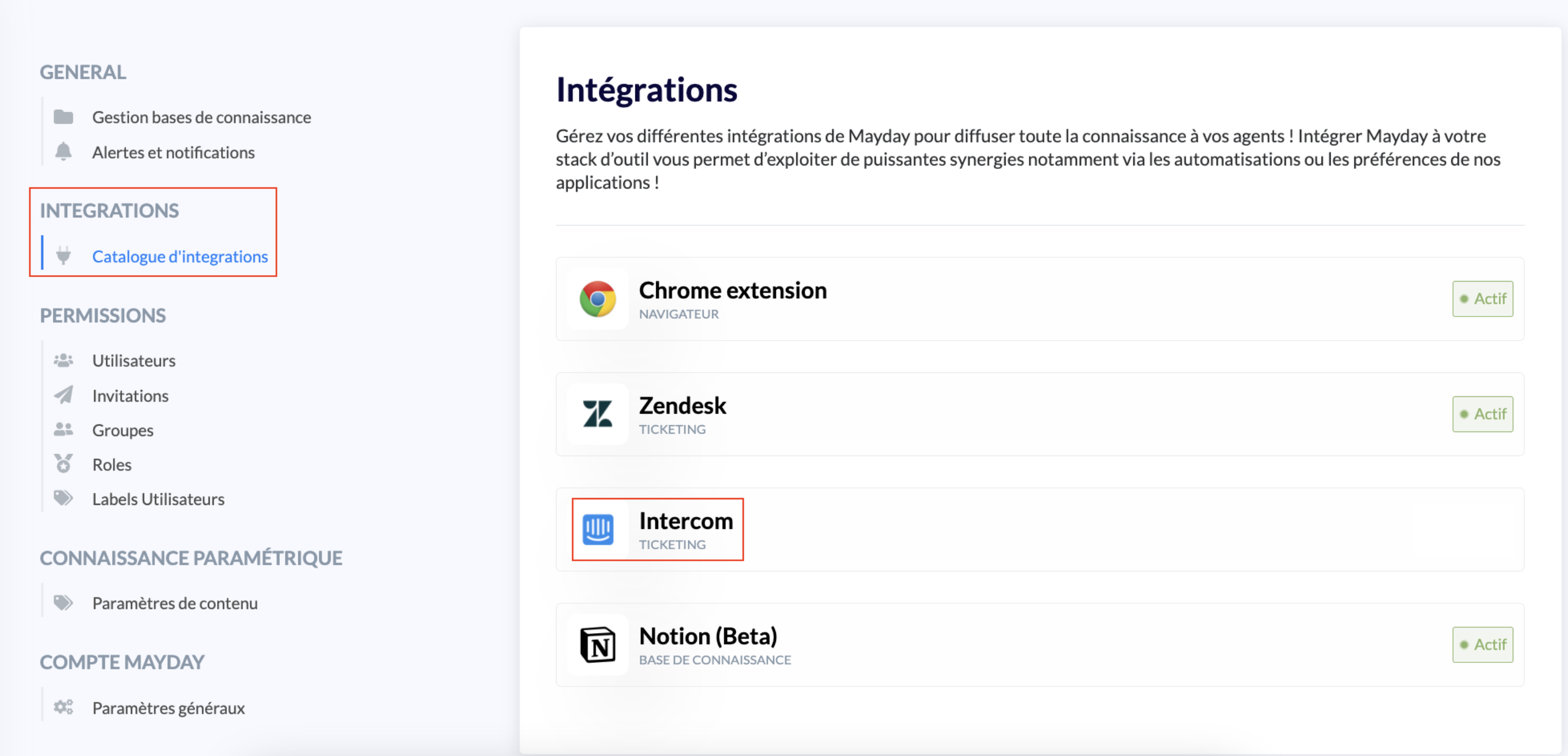
Task: Click the Notion logo icon
Action: [x=597, y=645]
